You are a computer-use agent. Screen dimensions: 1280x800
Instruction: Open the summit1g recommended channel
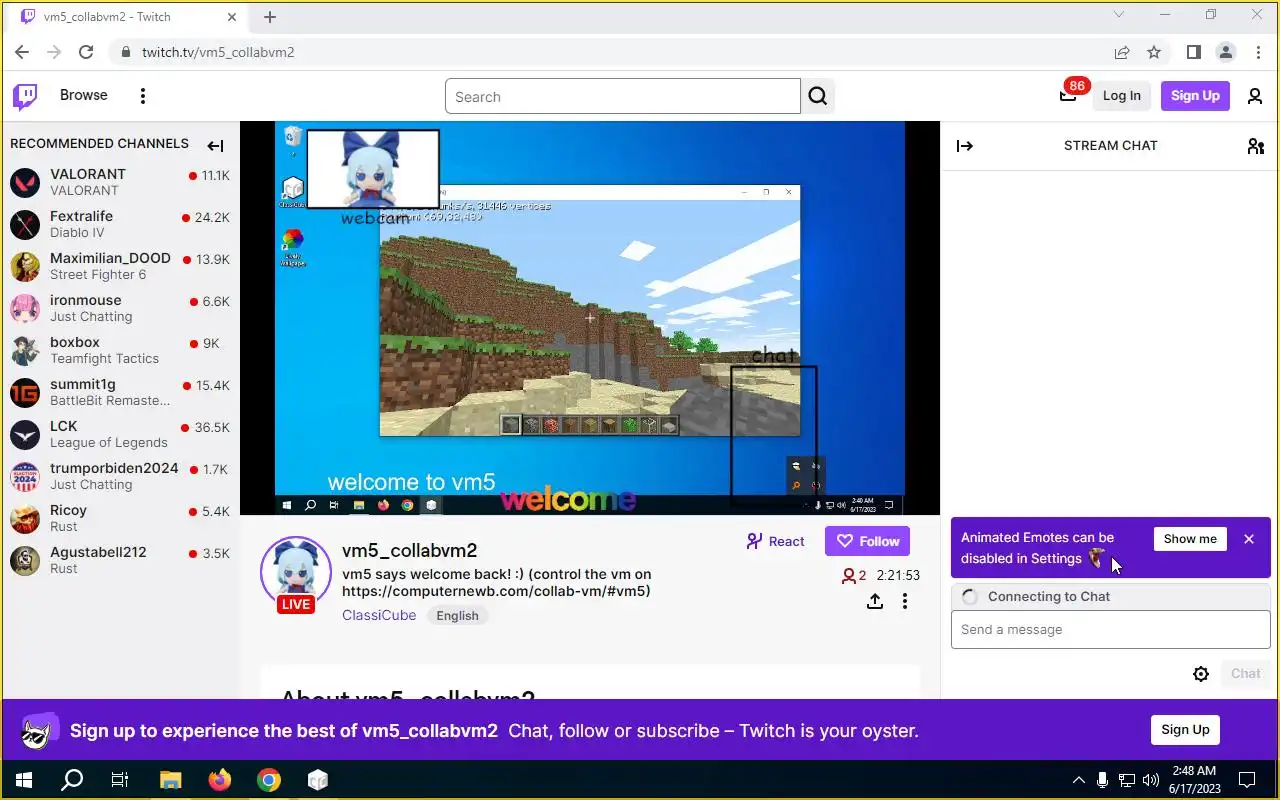pos(120,392)
